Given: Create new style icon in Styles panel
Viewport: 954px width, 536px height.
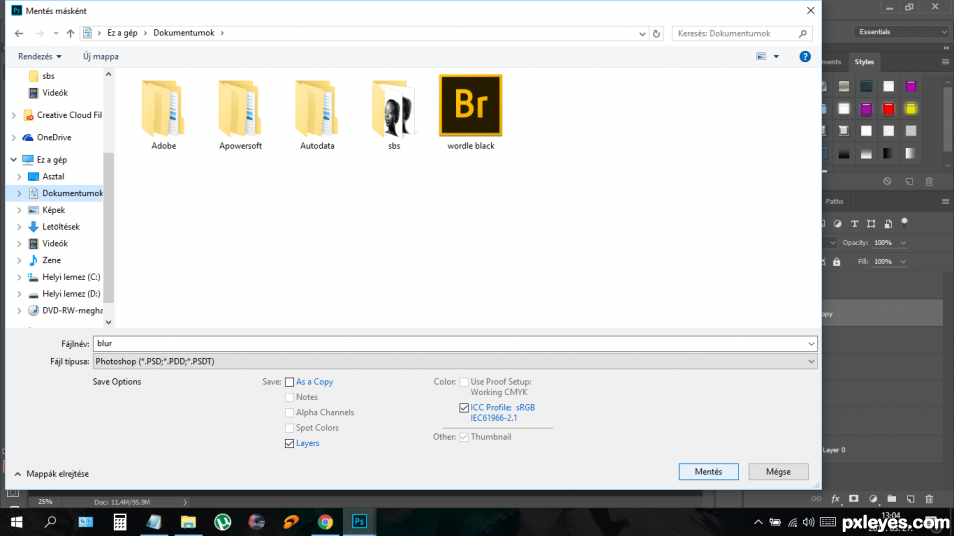Looking at the screenshot, I should [x=909, y=181].
